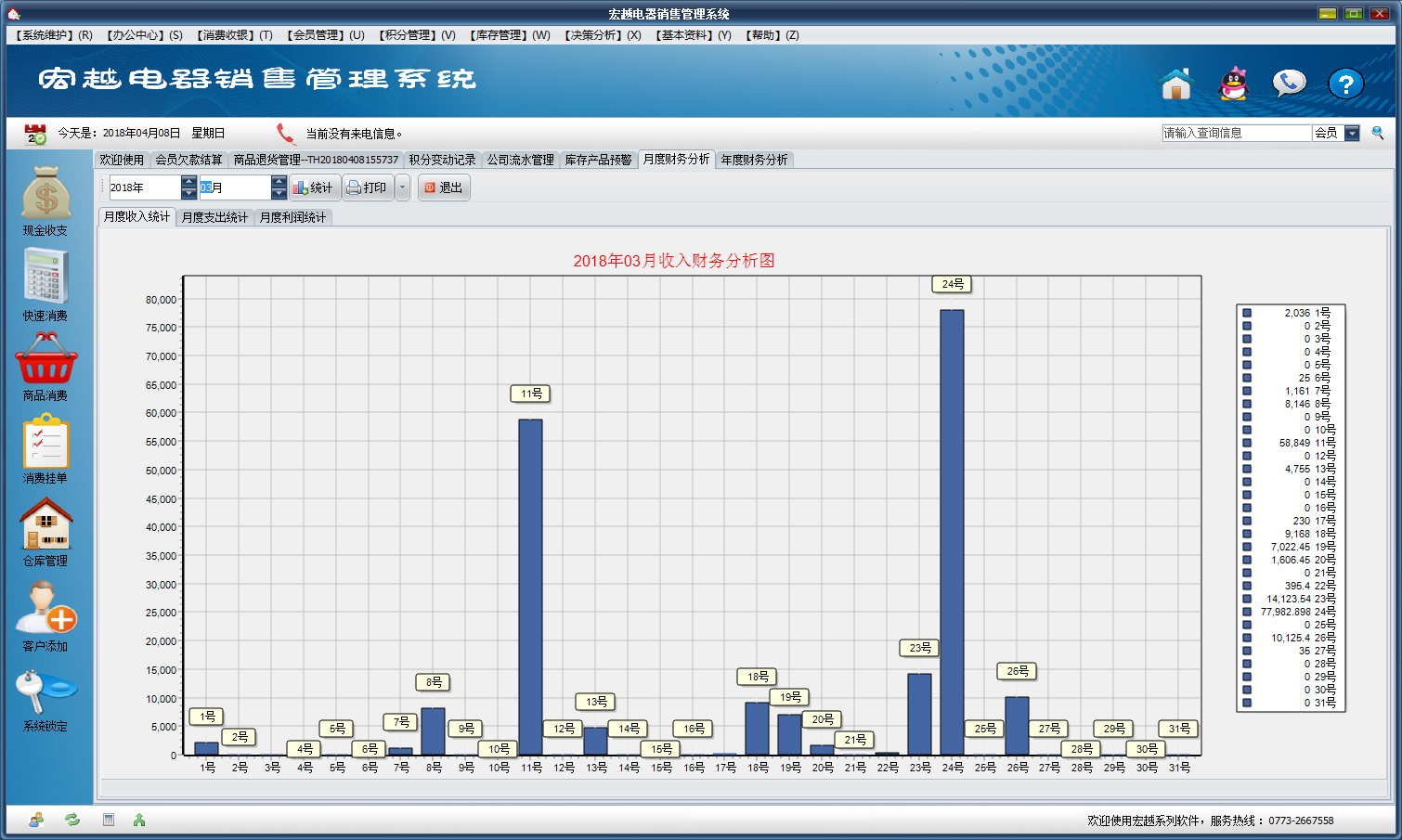This screenshot has height=840, width=1402.
Task: Open 仓库管理 warehouse icon
Action: point(45,523)
